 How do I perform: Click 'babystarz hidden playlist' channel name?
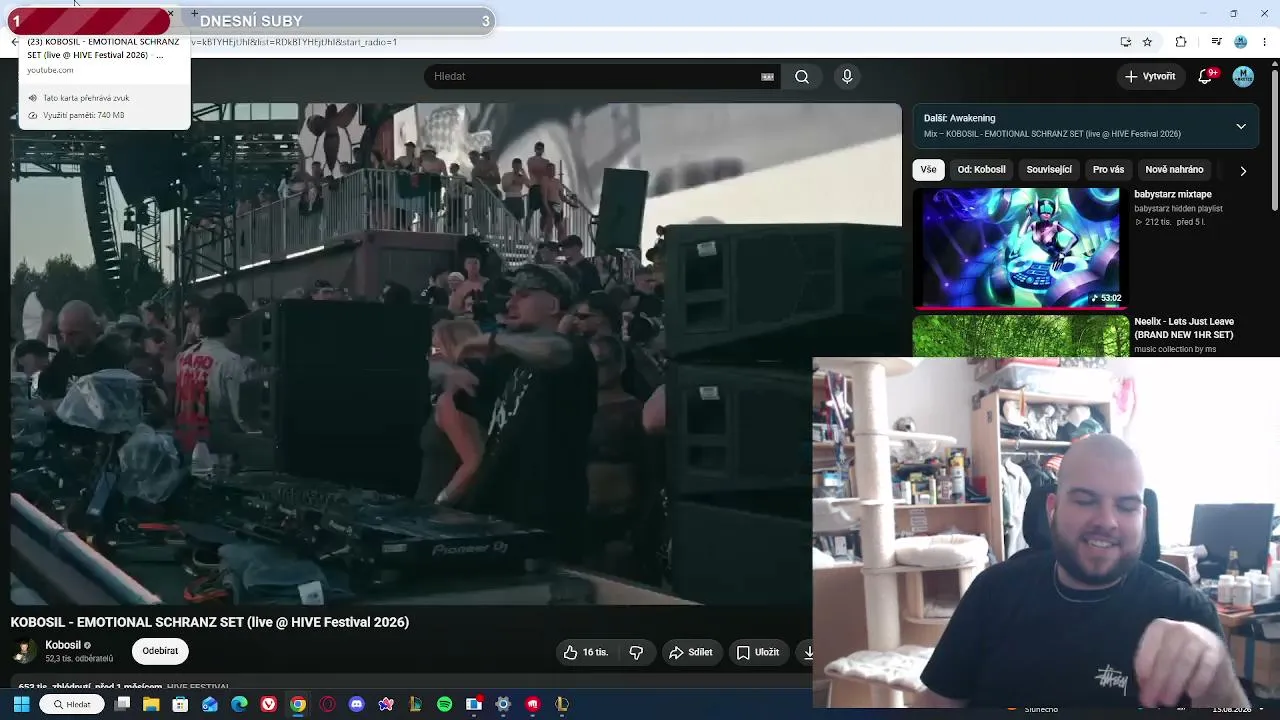pyautogui.click(x=1178, y=209)
